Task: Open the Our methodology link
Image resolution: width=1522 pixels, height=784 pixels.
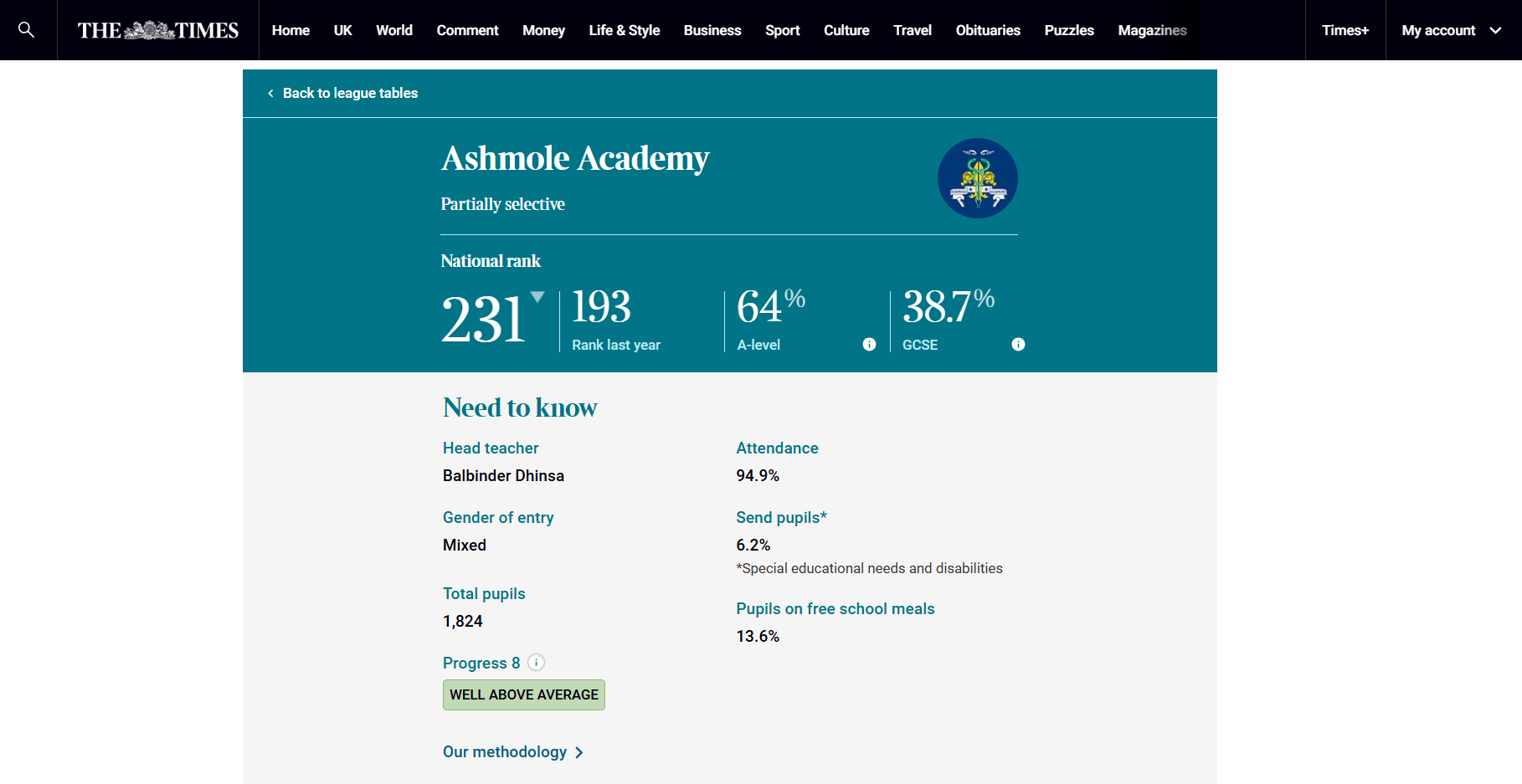Action: pos(505,752)
